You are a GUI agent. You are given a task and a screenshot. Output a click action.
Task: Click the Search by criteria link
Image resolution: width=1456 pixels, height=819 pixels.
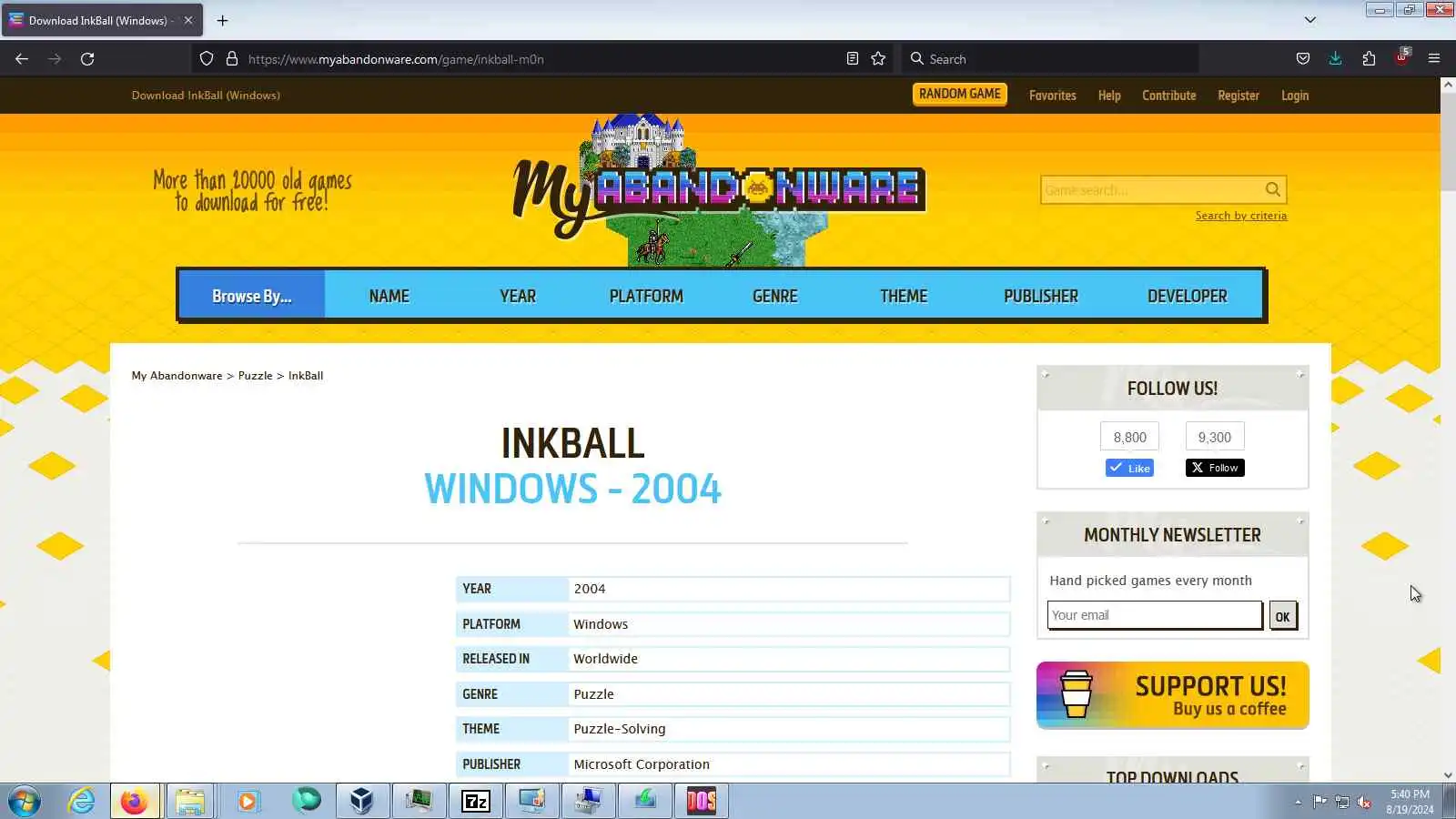point(1241,216)
